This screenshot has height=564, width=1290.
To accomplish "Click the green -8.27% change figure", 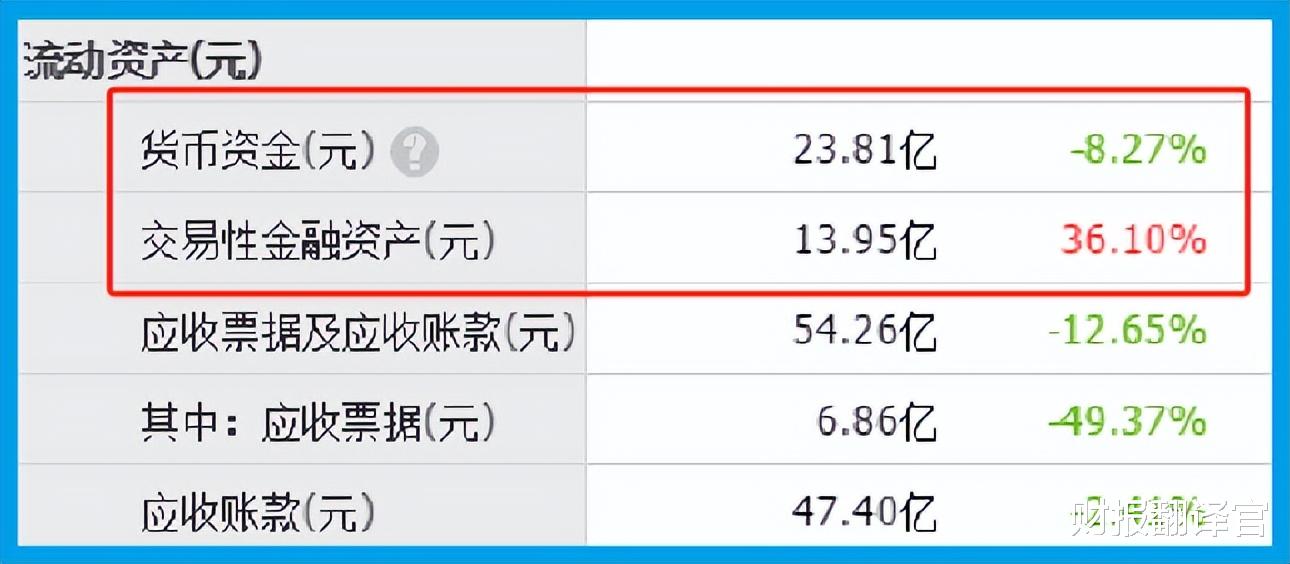I will pyautogui.click(x=1138, y=152).
